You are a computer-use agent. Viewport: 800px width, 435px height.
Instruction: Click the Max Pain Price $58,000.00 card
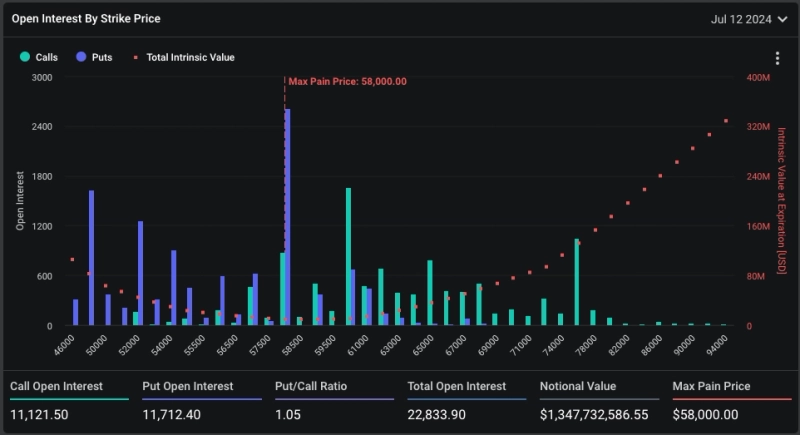tap(731, 400)
